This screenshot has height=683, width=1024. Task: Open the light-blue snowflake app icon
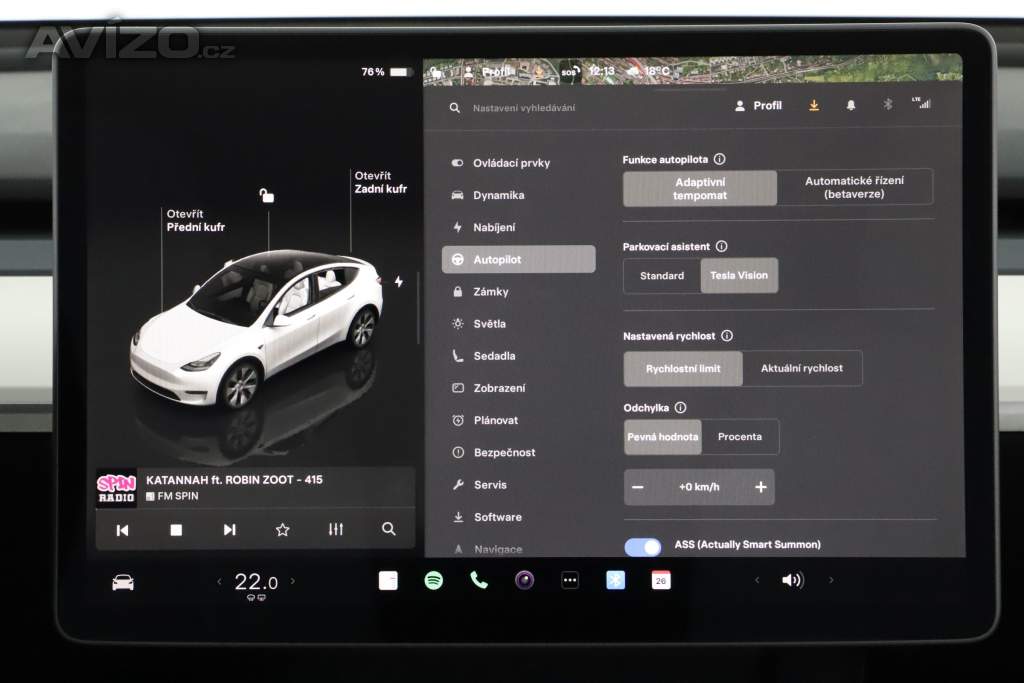(x=615, y=580)
